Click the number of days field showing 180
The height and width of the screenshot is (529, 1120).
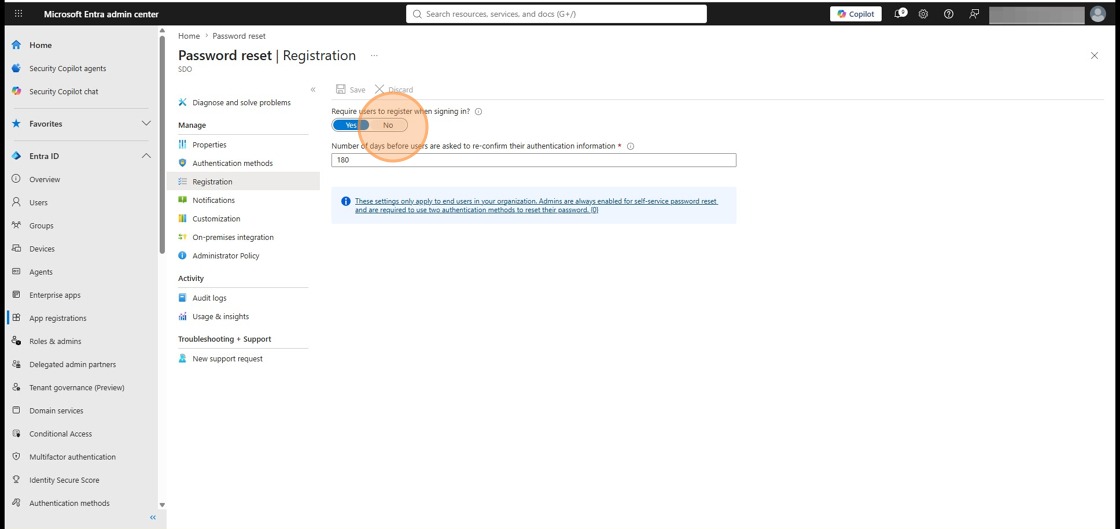[x=534, y=161]
